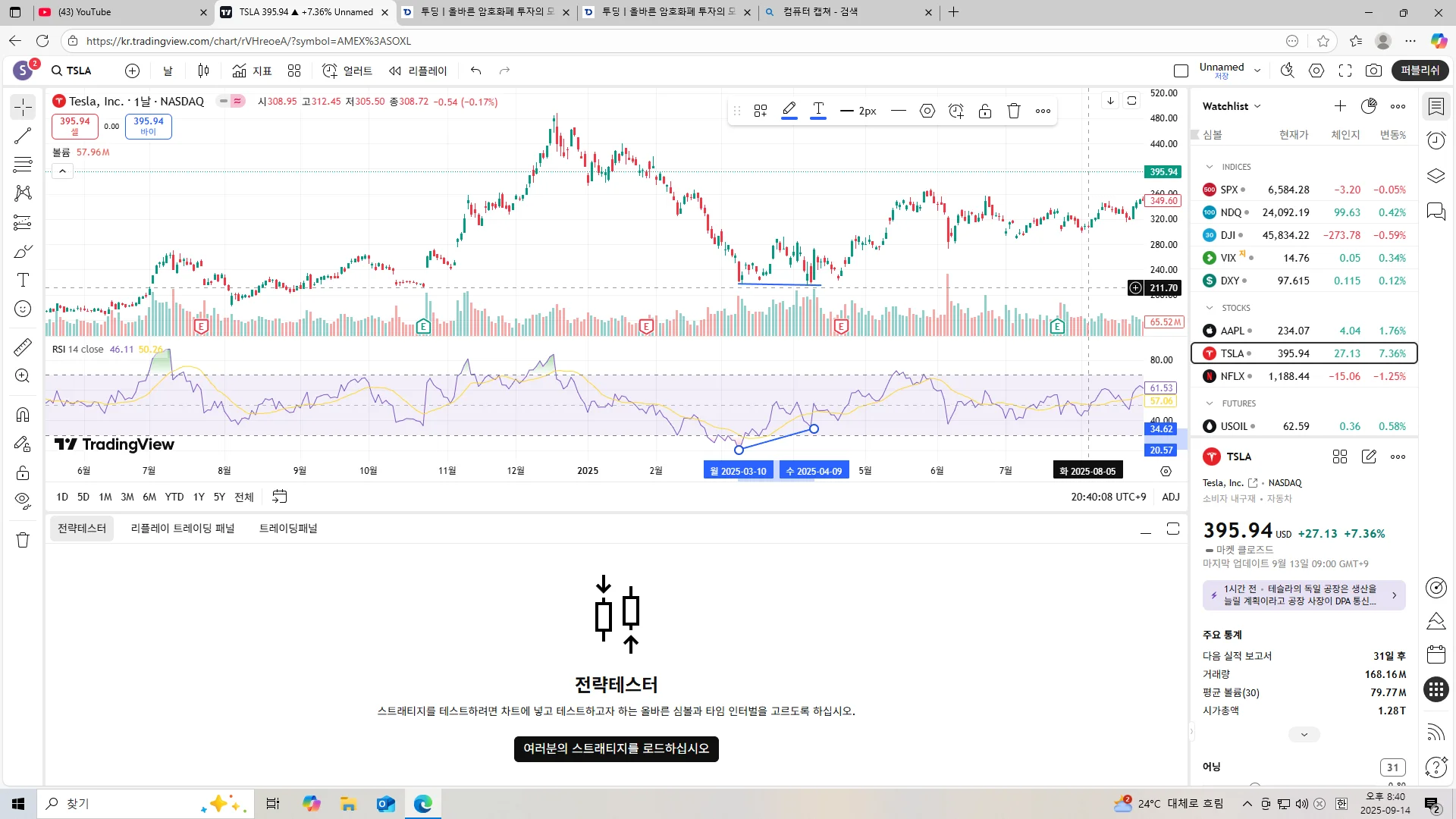The height and width of the screenshot is (819, 1456).
Task: Select the text annotation tool
Action: point(23,280)
